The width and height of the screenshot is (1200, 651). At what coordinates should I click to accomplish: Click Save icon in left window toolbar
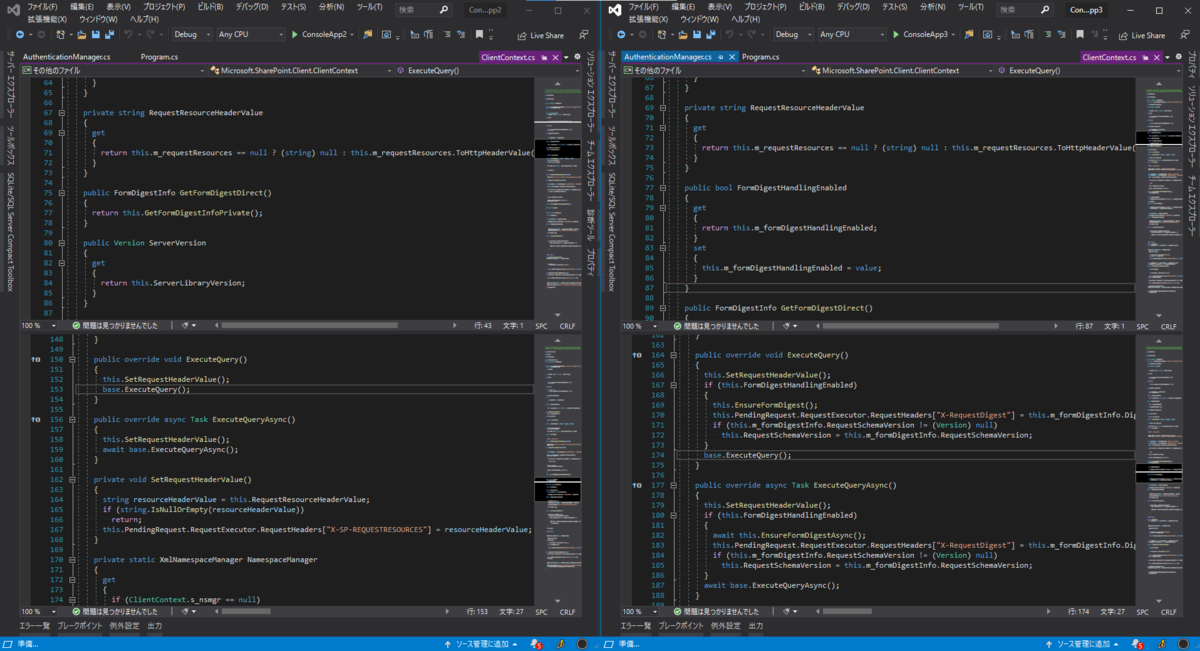point(95,35)
